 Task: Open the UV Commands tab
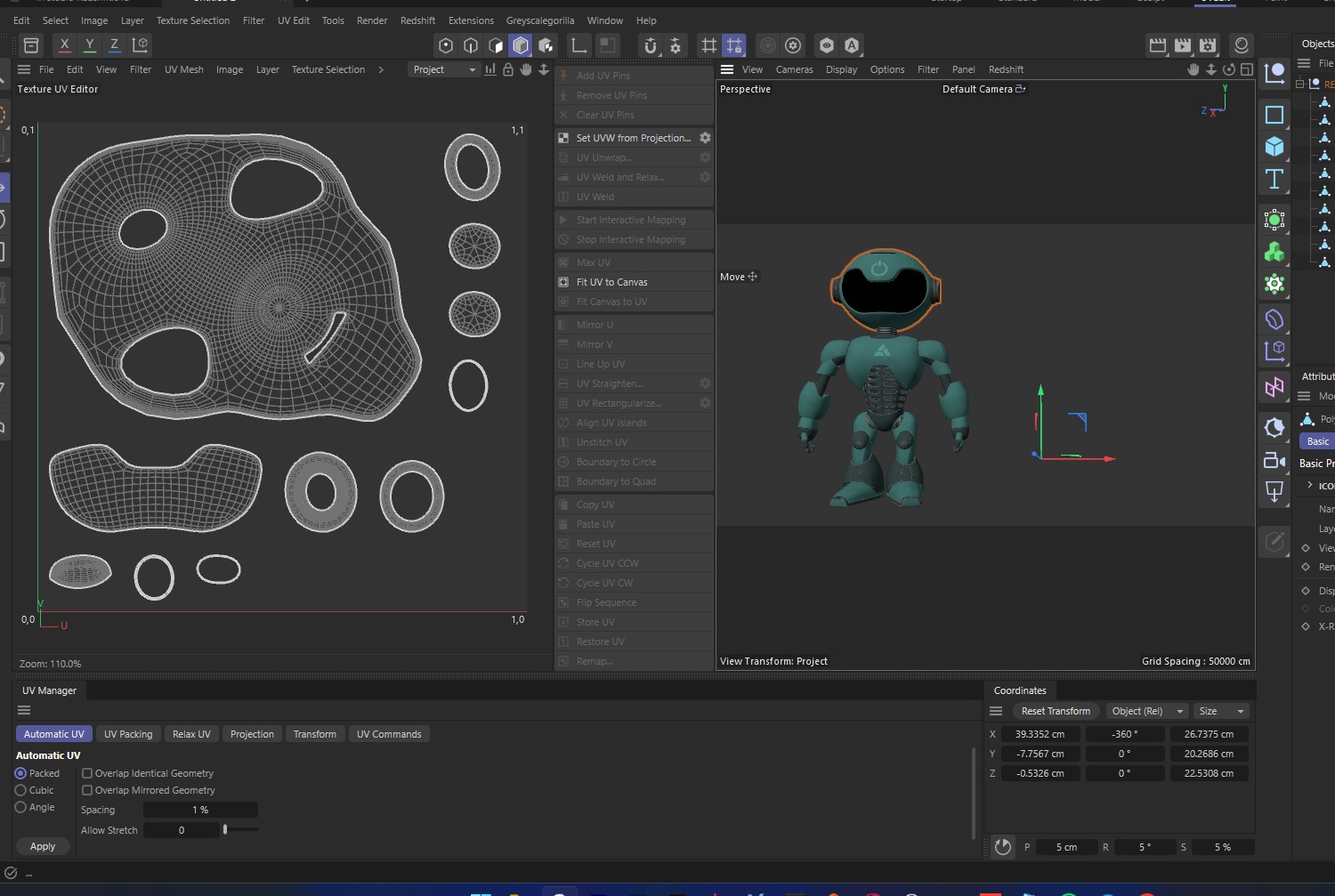[x=389, y=734]
